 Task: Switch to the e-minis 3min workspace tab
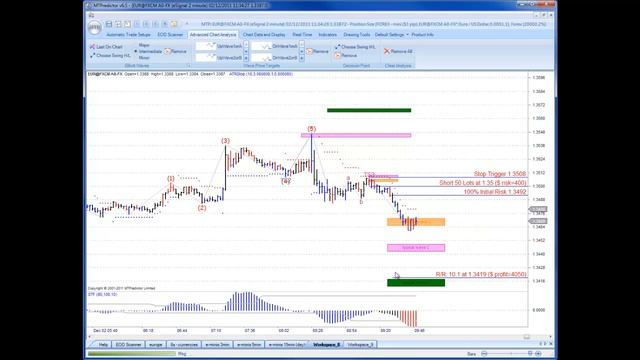click(x=217, y=345)
